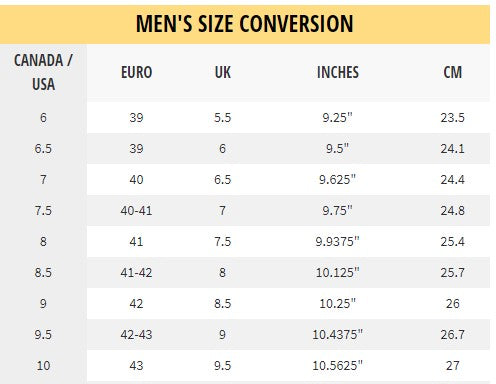The height and width of the screenshot is (384, 496).
Task: Select the USA size 10 cell
Action: (43, 366)
